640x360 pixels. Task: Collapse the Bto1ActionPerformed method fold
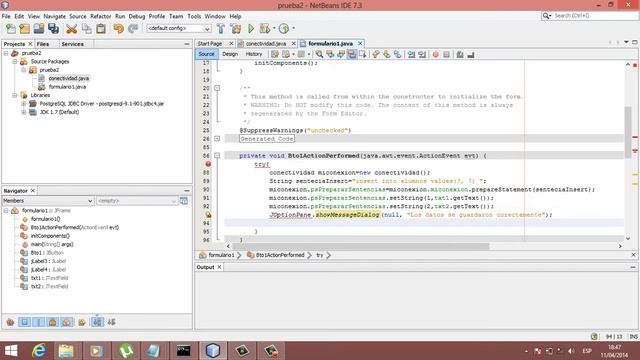(217, 156)
